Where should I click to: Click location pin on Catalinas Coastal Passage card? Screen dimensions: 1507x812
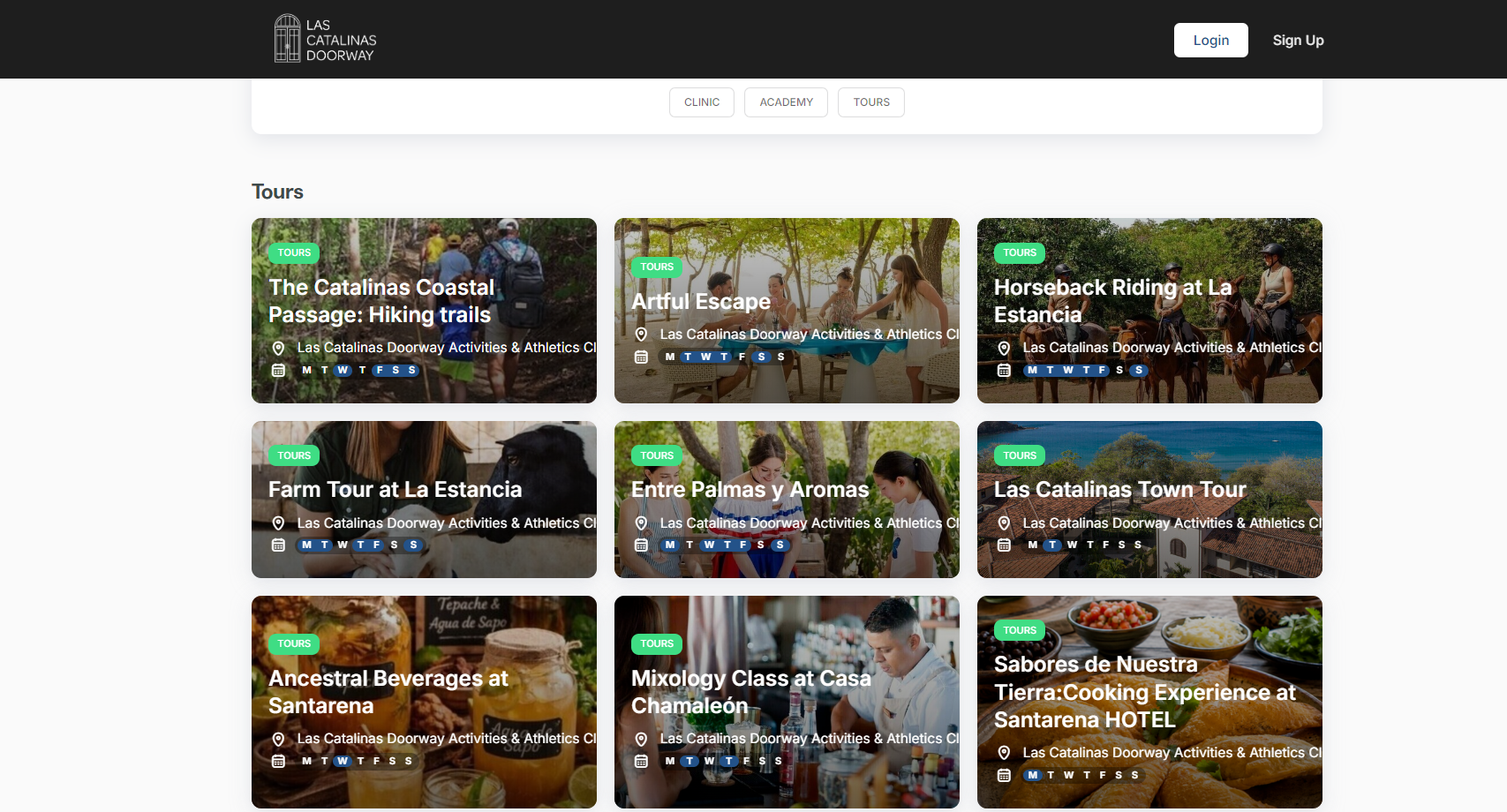tap(278, 348)
